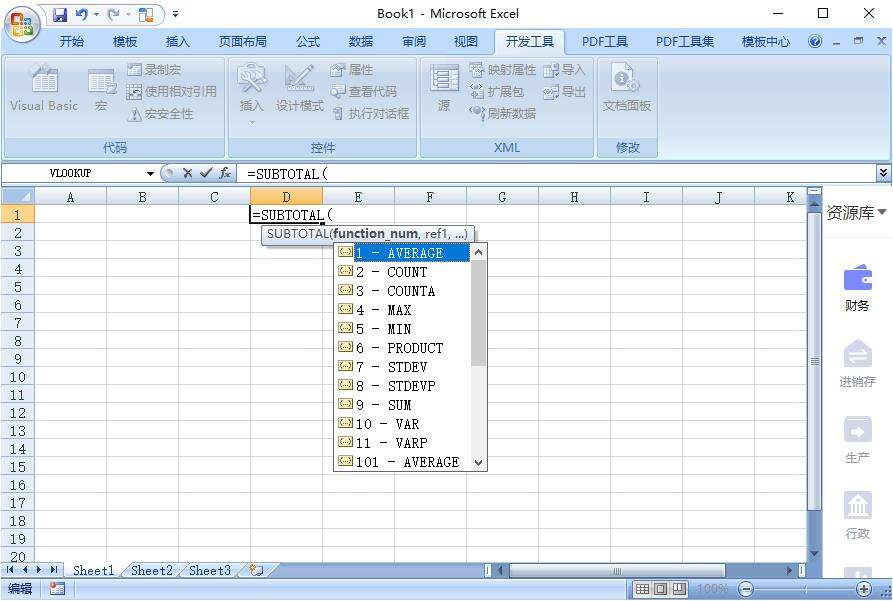Cancel formula entry with X
This screenshot has height=601, width=893.
(187, 173)
